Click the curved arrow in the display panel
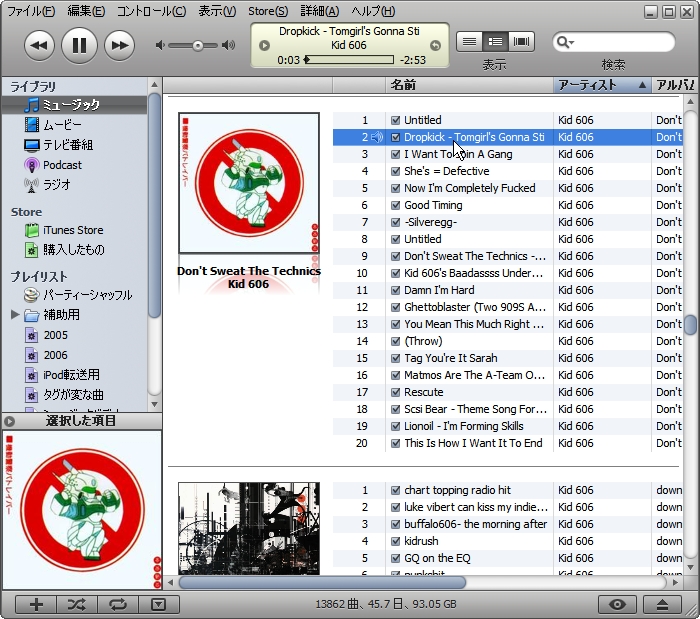This screenshot has width=700, height=619. point(435,46)
